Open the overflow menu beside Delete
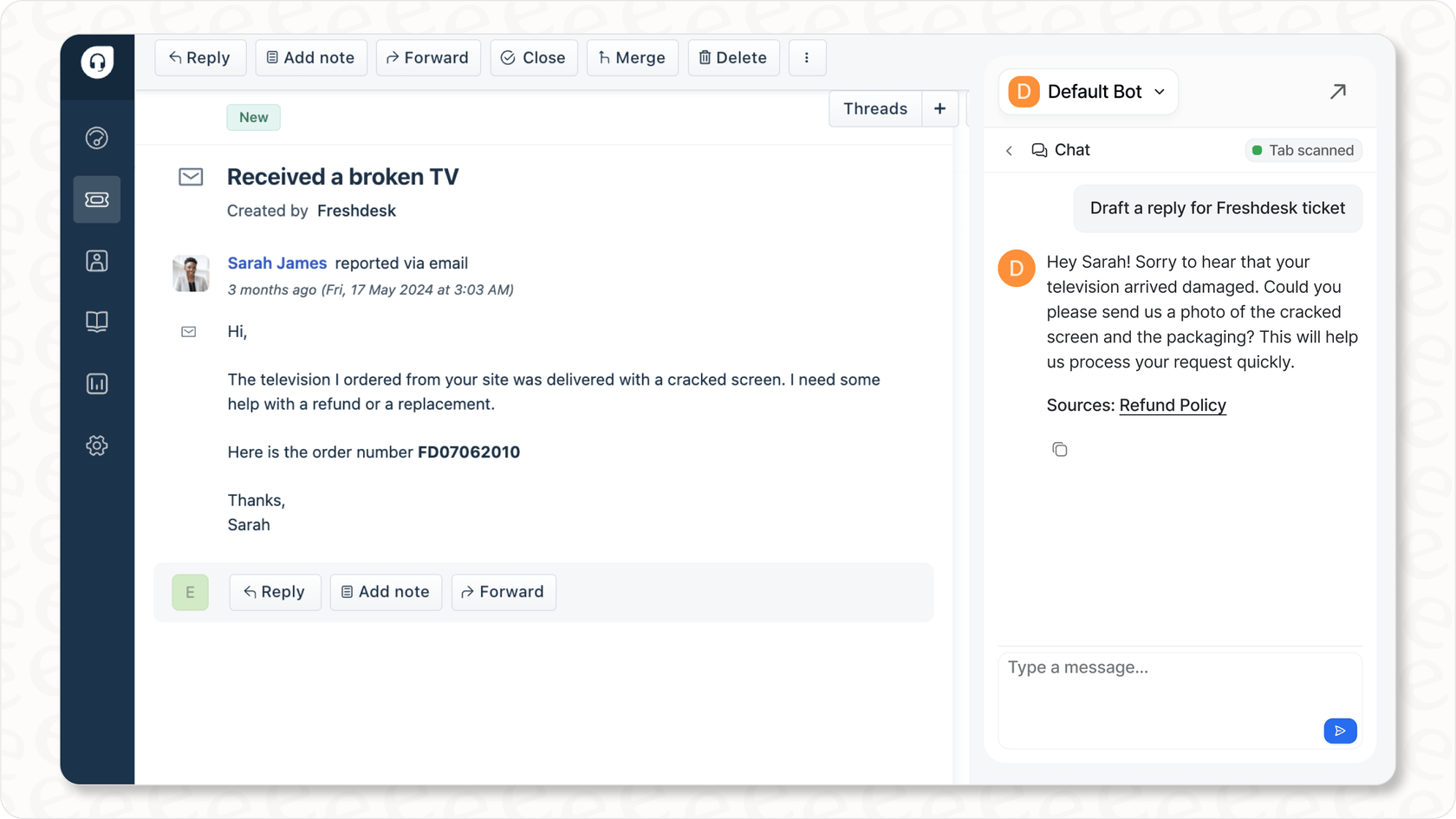This screenshot has height=819, width=1456. point(807,57)
